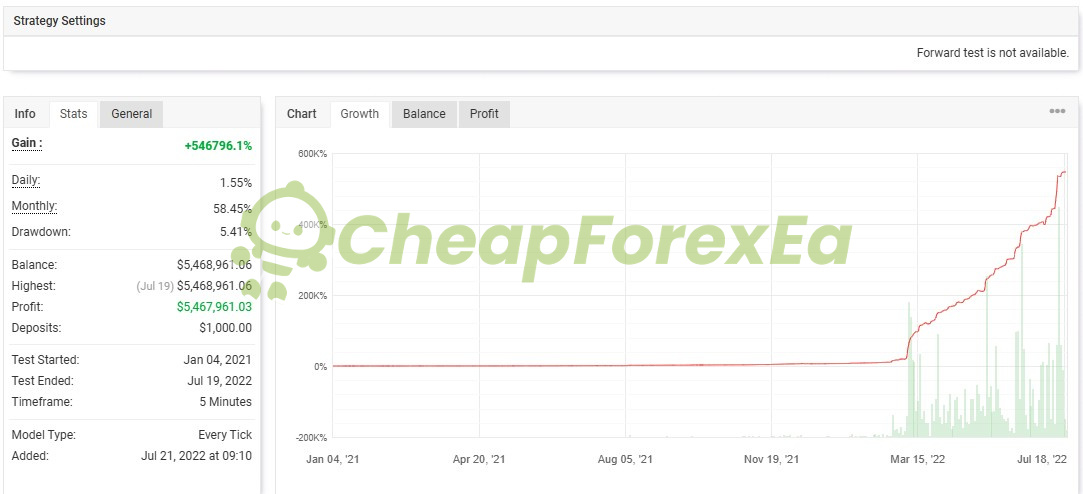1083x494 pixels.
Task: Switch chart to Balance tab
Action: point(424,114)
